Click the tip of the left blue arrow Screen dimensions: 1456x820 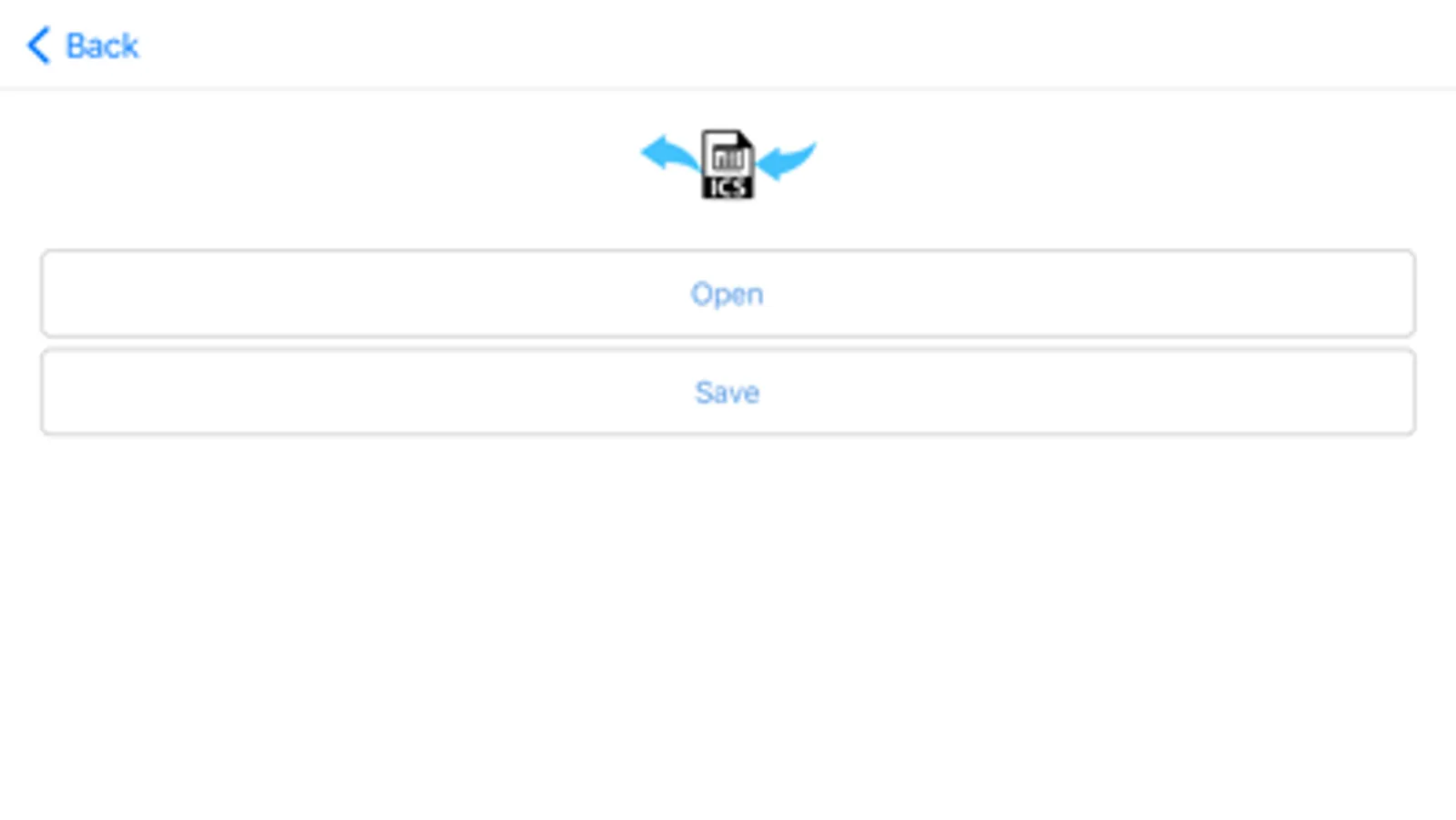tap(647, 152)
